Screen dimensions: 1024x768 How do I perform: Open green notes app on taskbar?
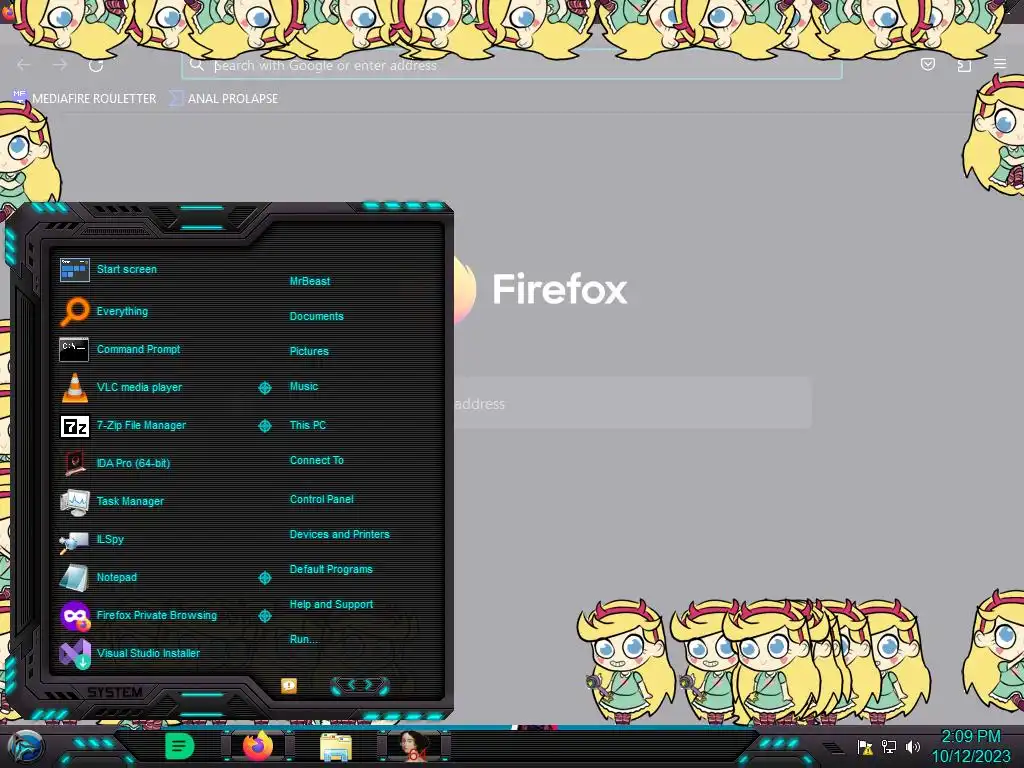[x=179, y=746]
